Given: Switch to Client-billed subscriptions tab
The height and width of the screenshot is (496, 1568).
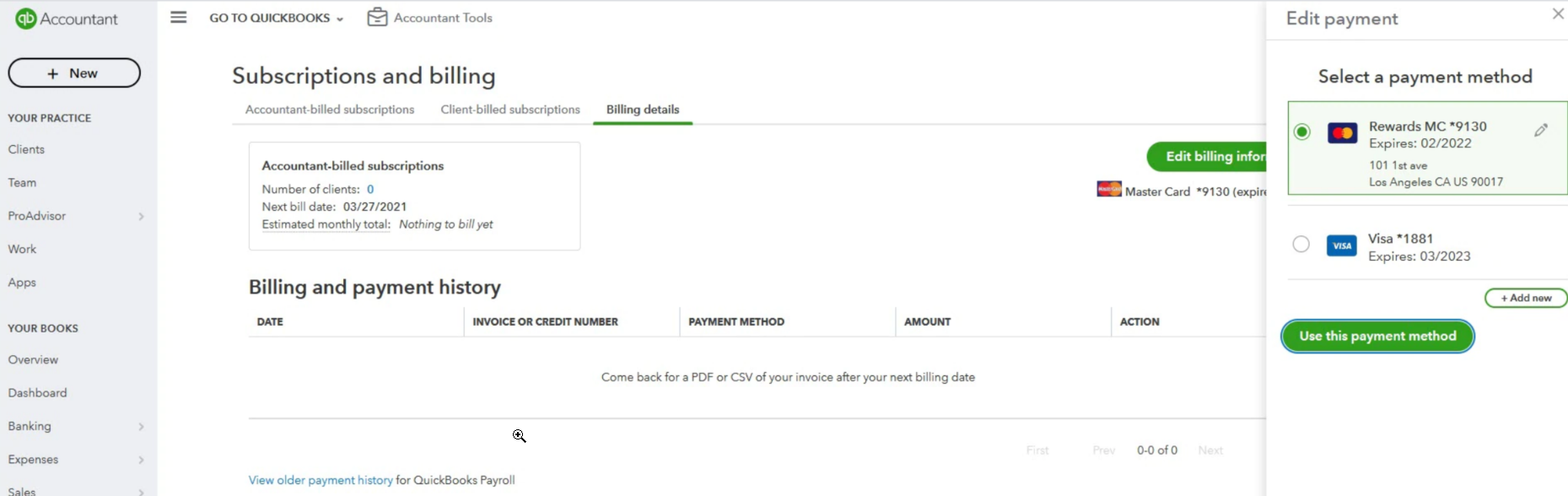Looking at the screenshot, I should [509, 110].
